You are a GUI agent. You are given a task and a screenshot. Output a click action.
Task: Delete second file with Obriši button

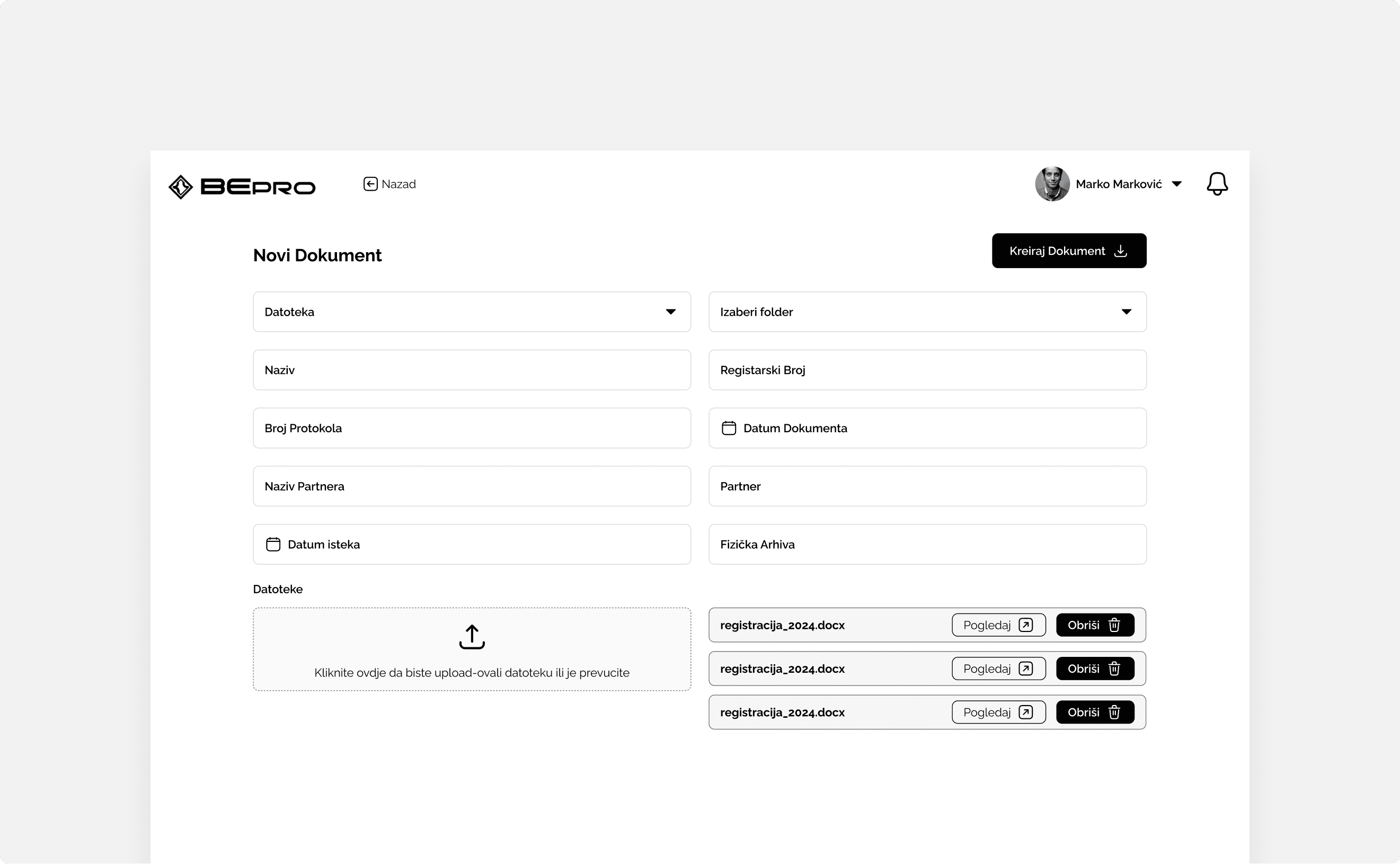click(x=1094, y=669)
